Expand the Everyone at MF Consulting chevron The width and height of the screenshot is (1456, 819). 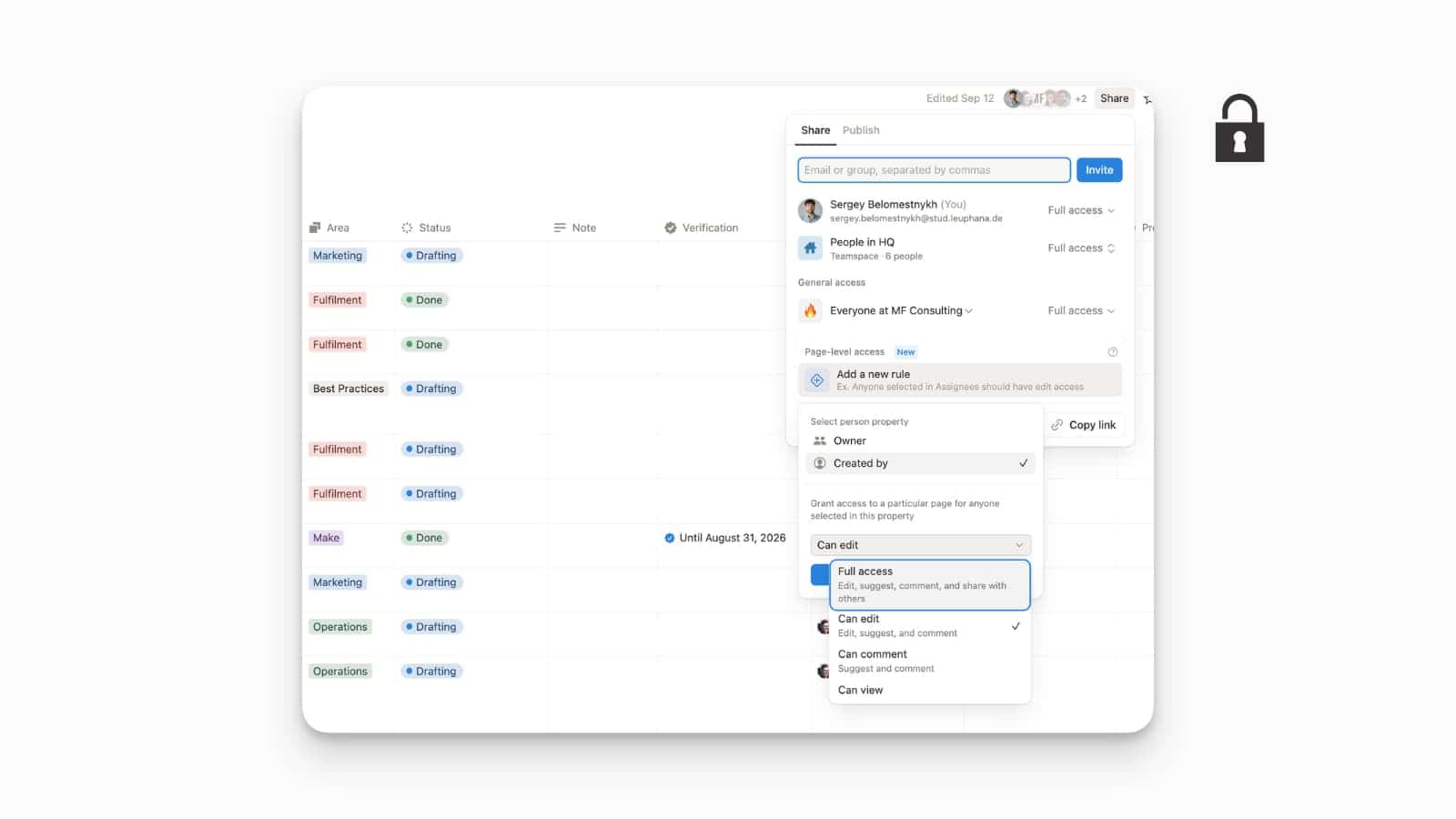(x=969, y=310)
